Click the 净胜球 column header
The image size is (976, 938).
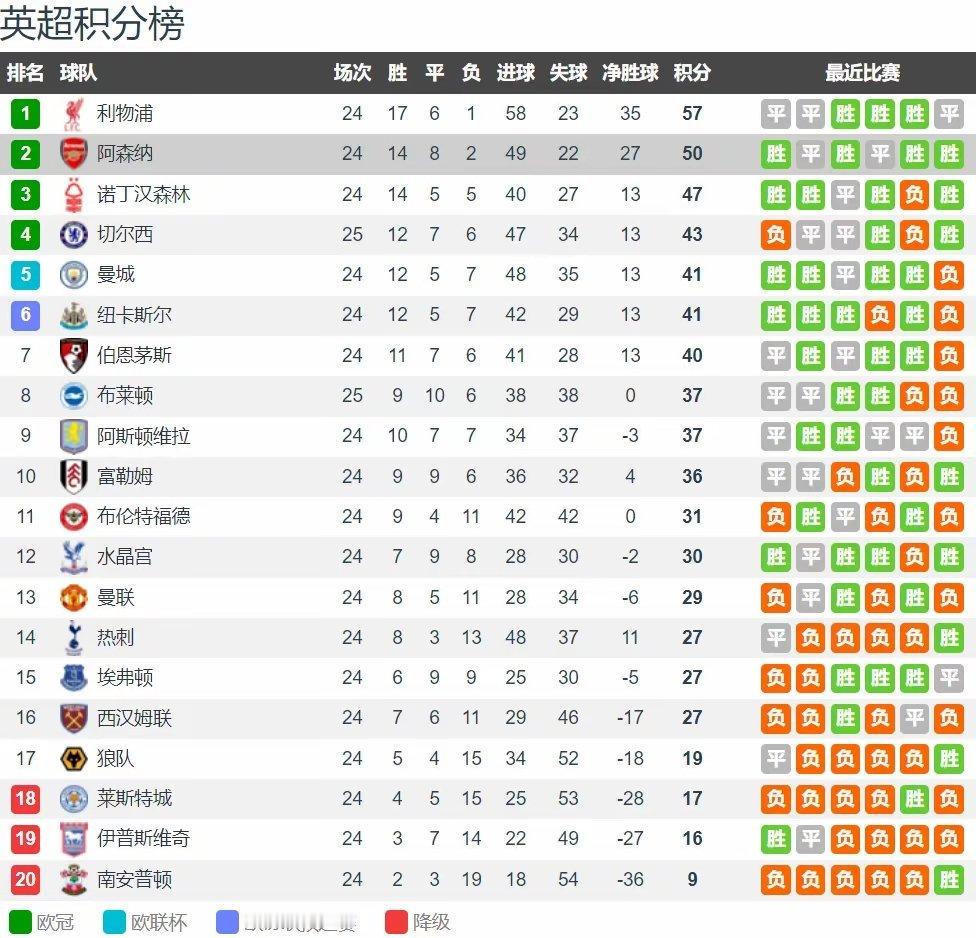(630, 73)
